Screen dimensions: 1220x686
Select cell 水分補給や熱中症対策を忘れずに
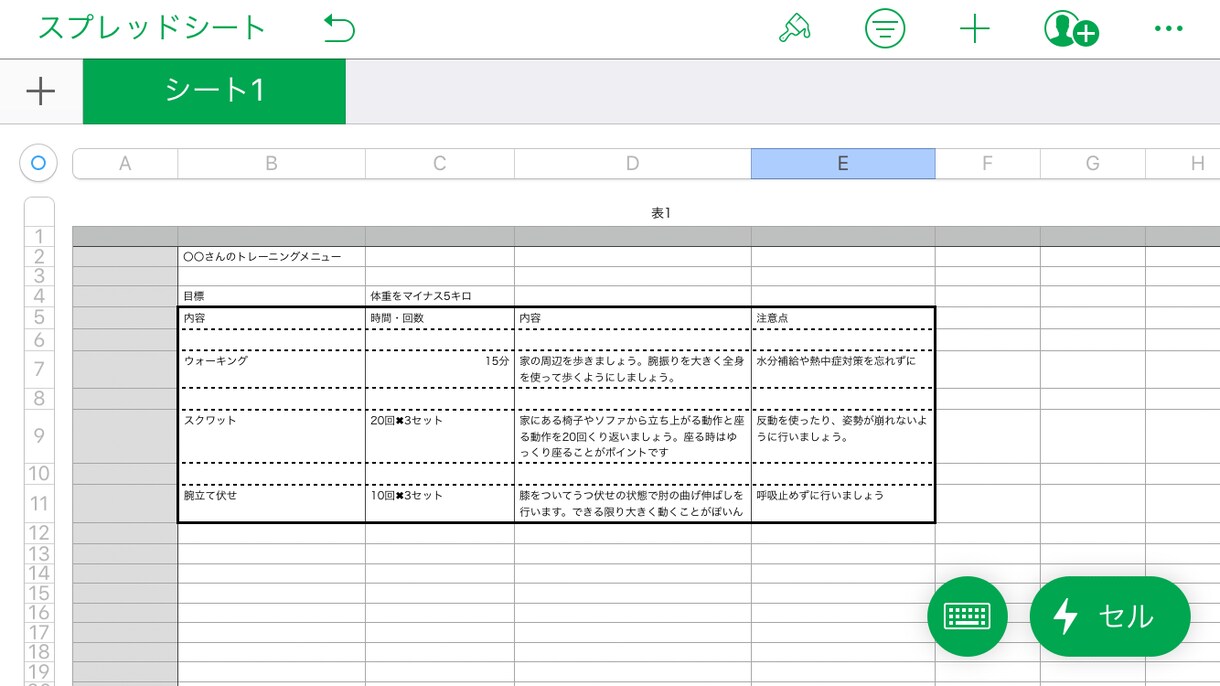click(843, 369)
